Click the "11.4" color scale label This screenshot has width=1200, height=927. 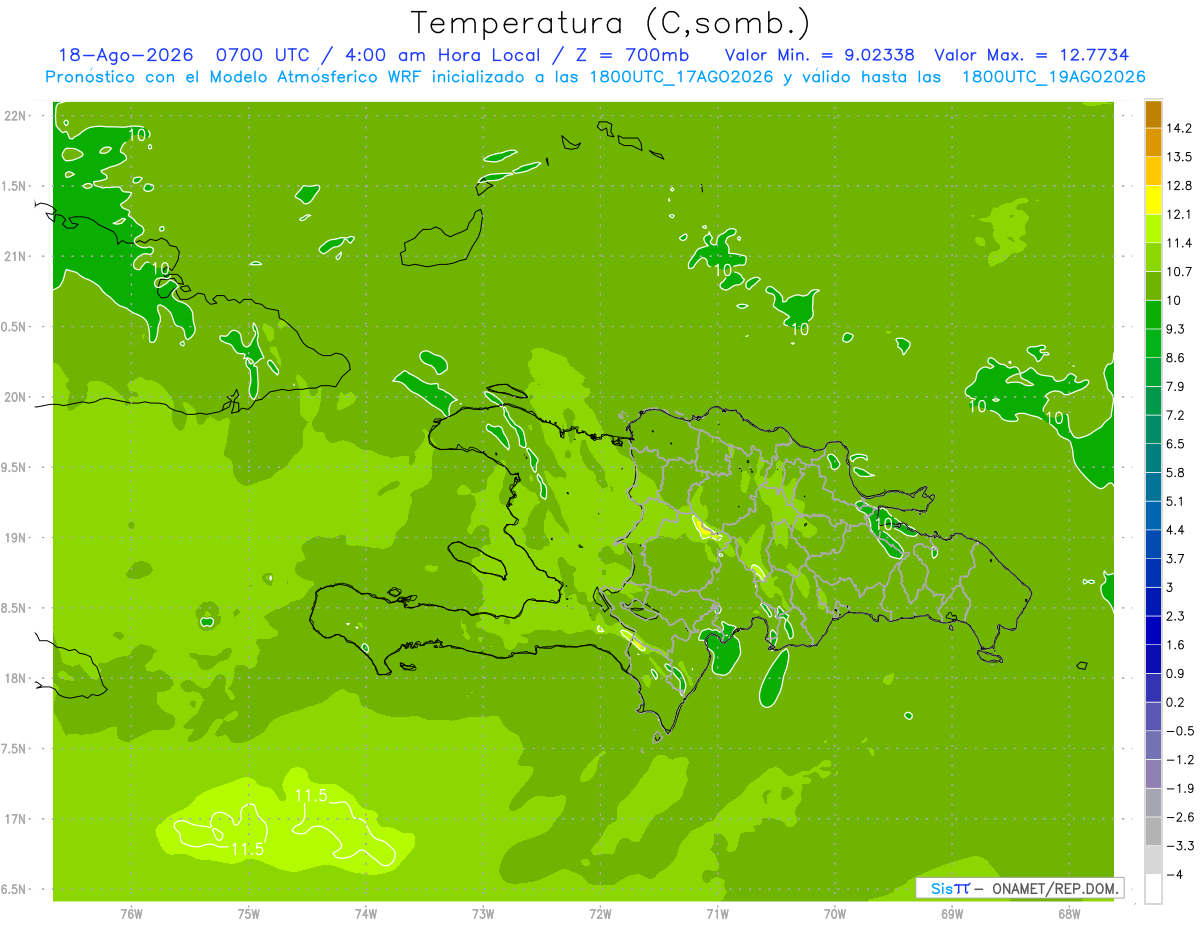point(1180,243)
